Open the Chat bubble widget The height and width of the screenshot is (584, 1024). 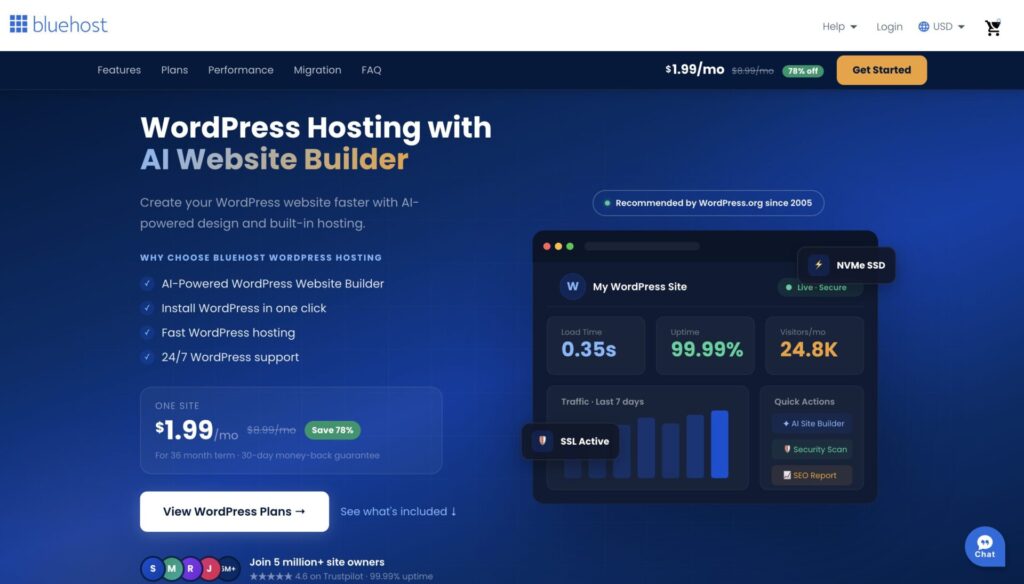coord(985,547)
